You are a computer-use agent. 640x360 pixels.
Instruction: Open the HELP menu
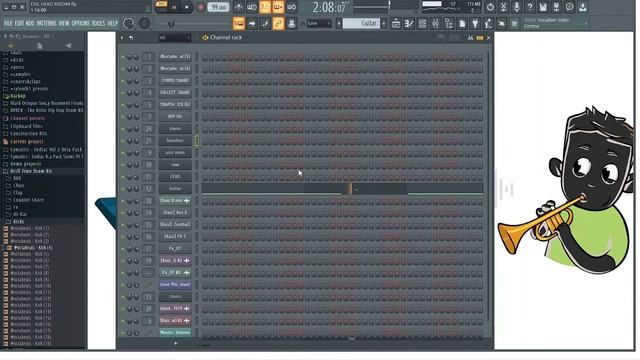[113, 24]
